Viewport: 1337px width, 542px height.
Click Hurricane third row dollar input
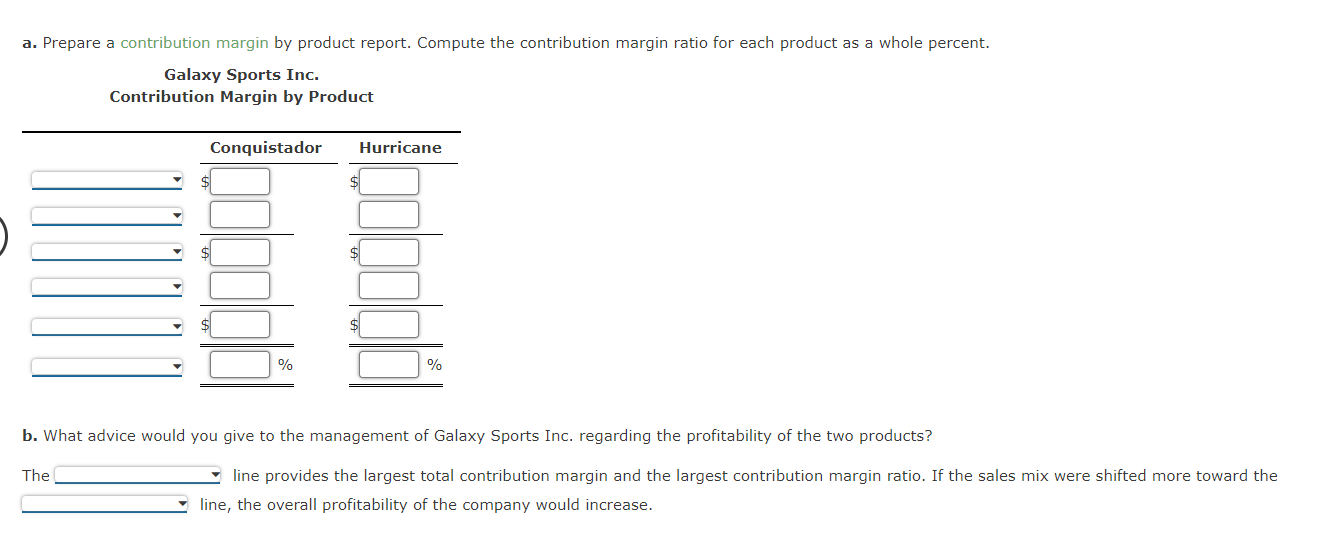[389, 252]
